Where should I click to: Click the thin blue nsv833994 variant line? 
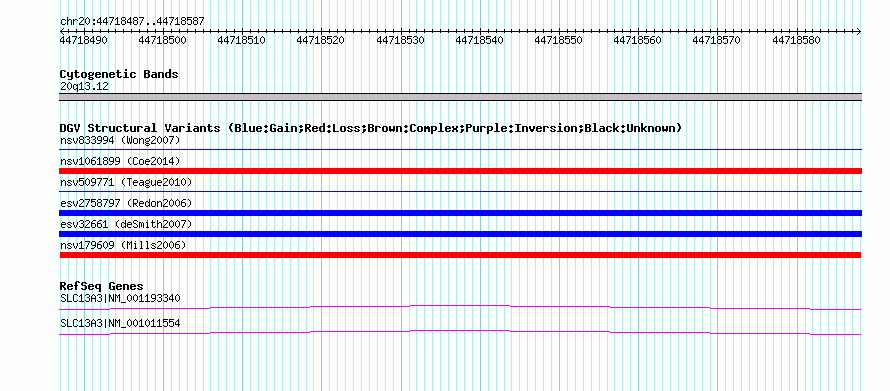tap(460, 149)
